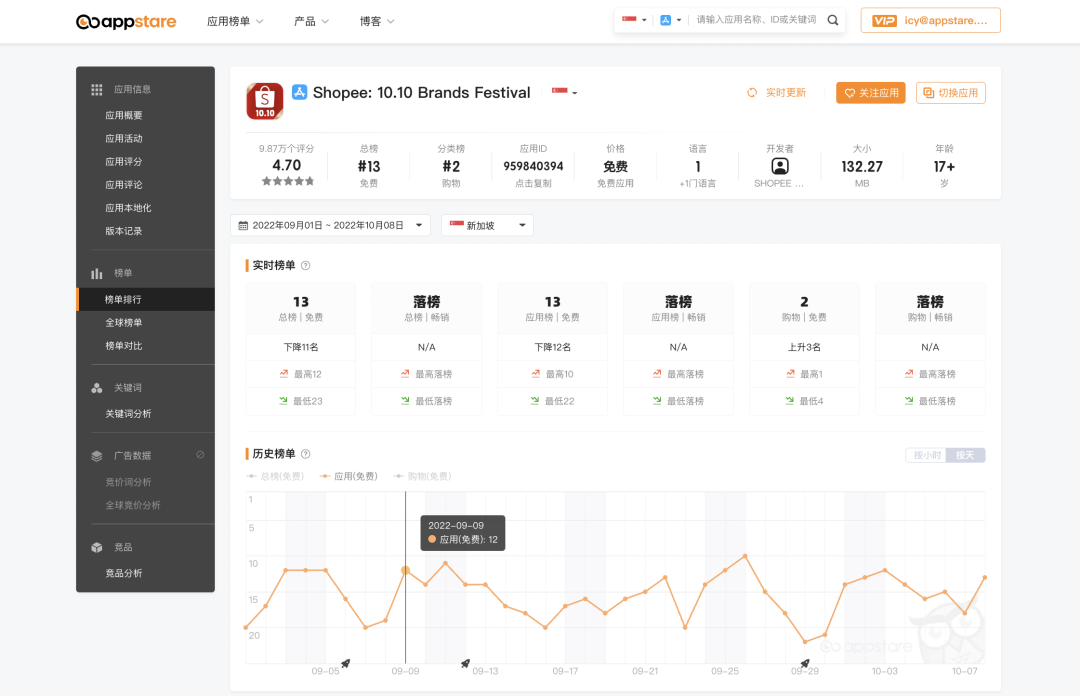
Task: Click help icon beside 实时榜单
Action: point(306,266)
